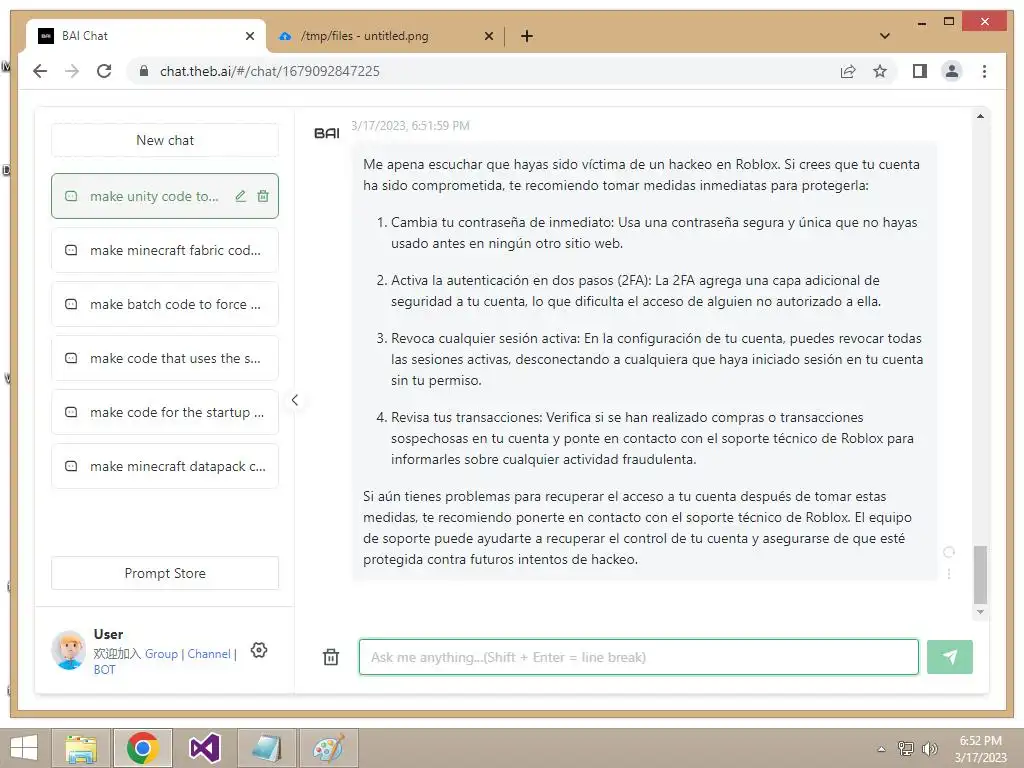Reload the current page
1024x768 pixels.
[104, 71]
